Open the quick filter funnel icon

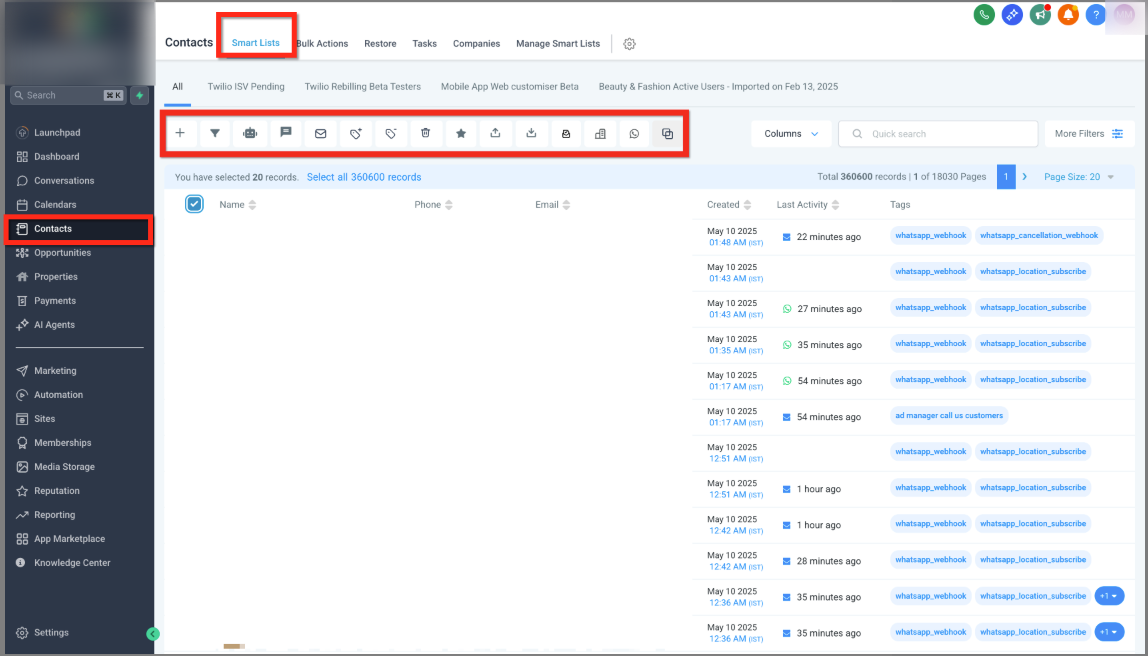[x=214, y=133]
